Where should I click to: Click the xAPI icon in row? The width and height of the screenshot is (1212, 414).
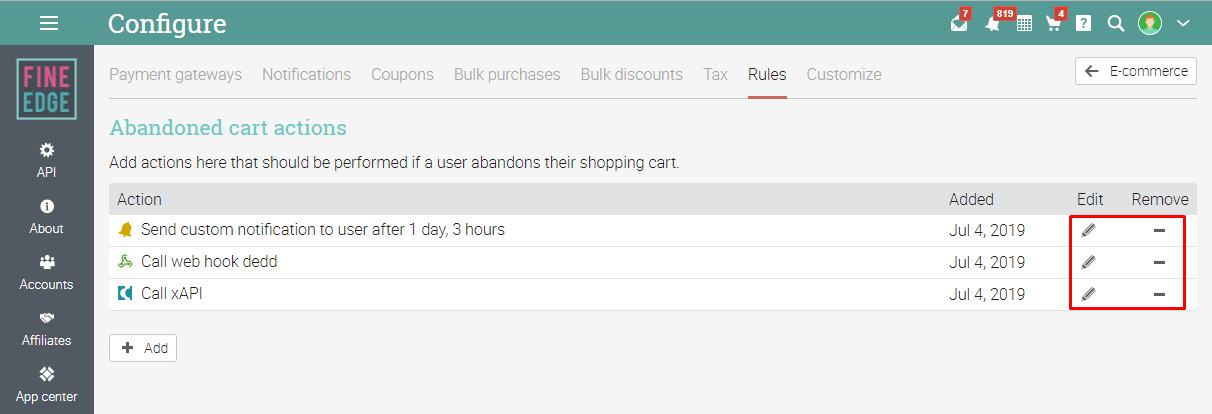pyautogui.click(x=125, y=294)
